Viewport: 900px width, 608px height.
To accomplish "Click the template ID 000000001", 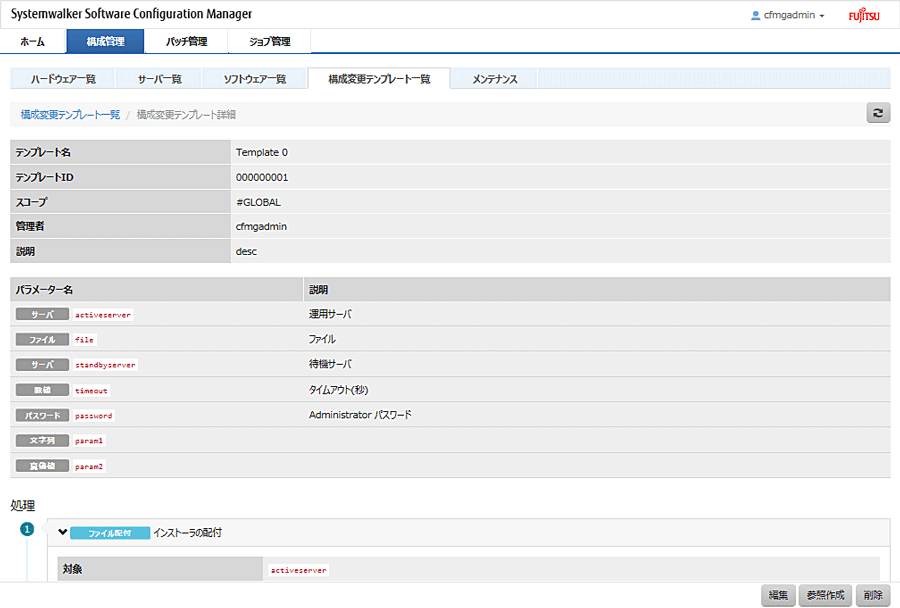I will (x=262, y=177).
